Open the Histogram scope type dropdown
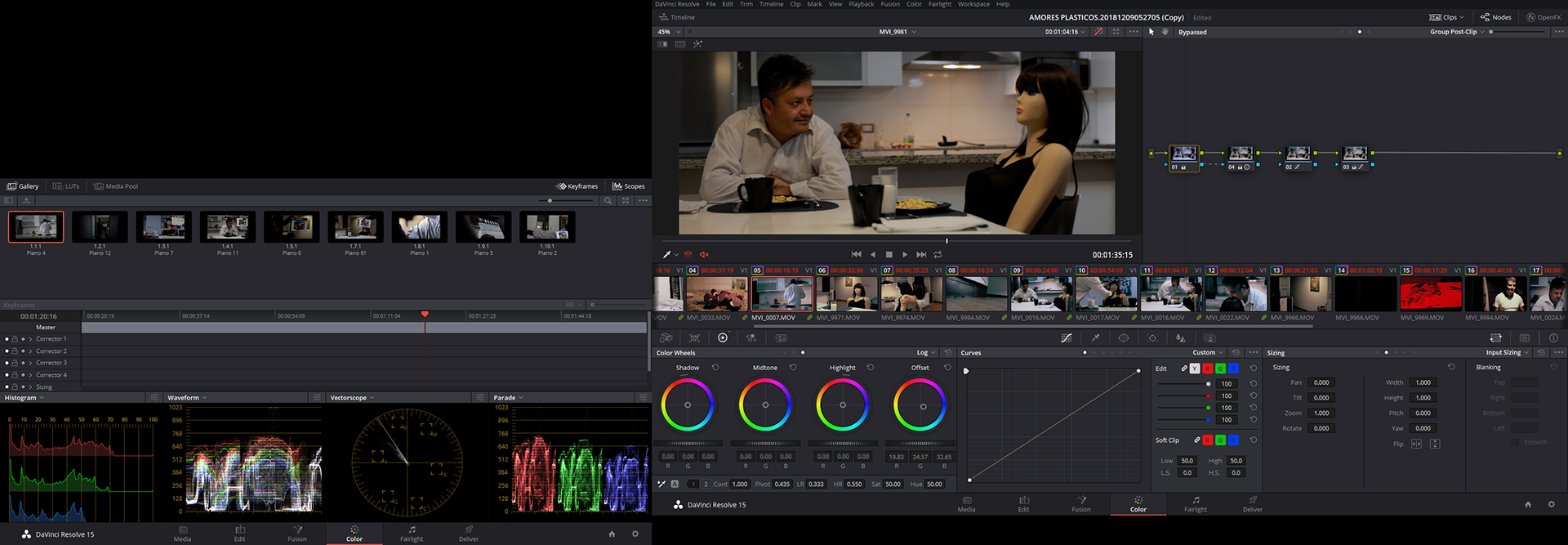This screenshot has height=545, width=1568. coord(24,398)
